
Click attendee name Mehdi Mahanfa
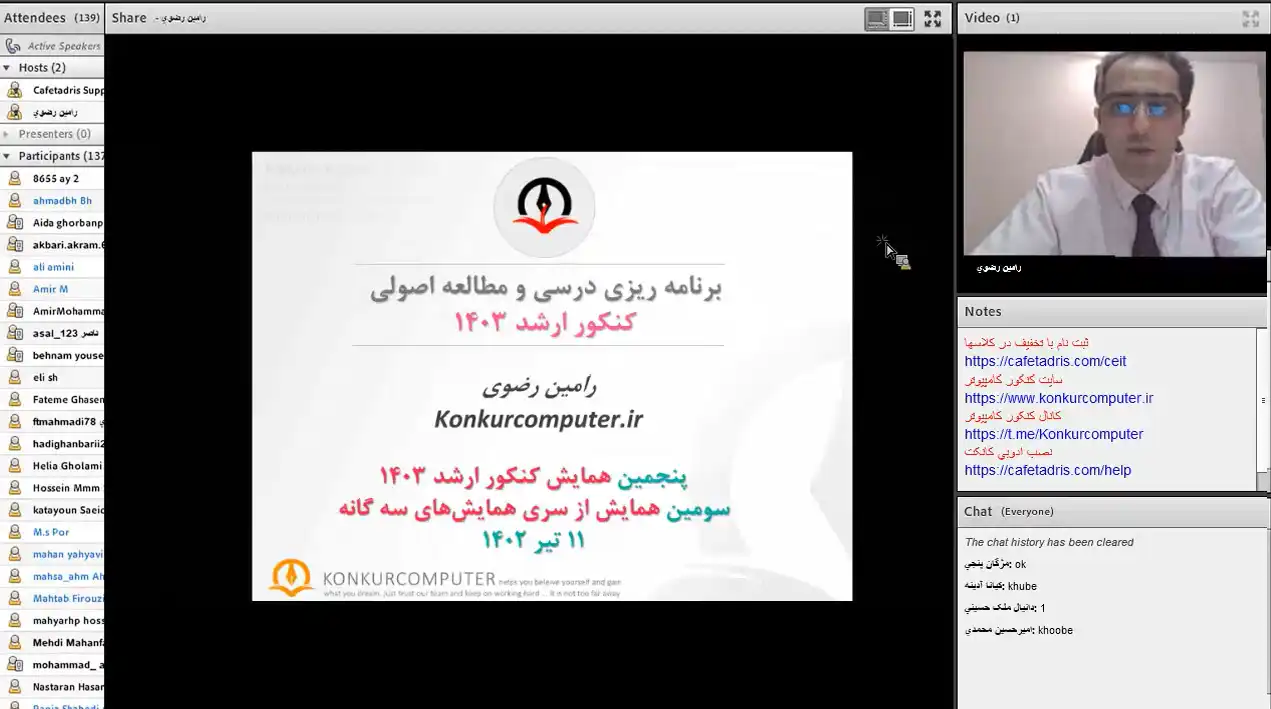[68, 642]
